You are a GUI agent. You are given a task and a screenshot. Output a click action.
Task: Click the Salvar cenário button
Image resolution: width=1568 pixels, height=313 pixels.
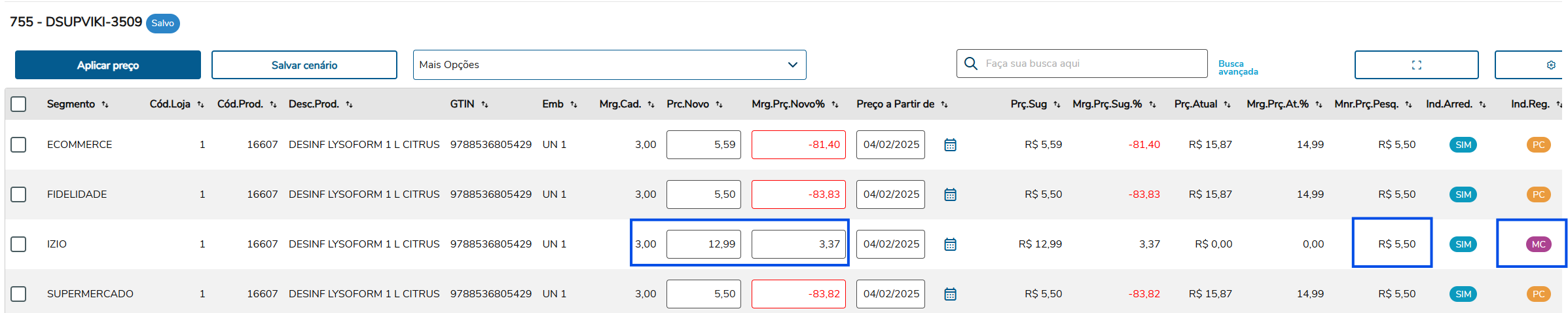pos(304,65)
